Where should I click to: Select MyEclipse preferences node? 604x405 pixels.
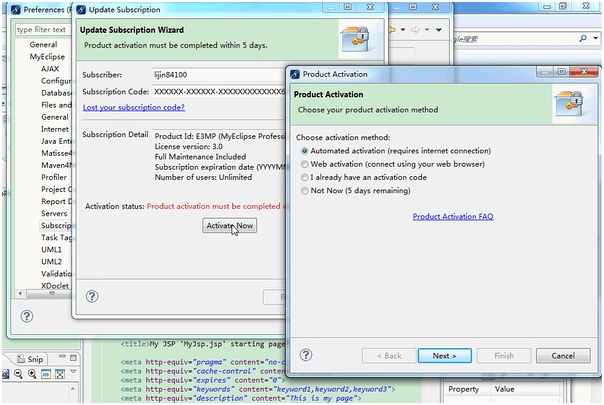coord(47,57)
